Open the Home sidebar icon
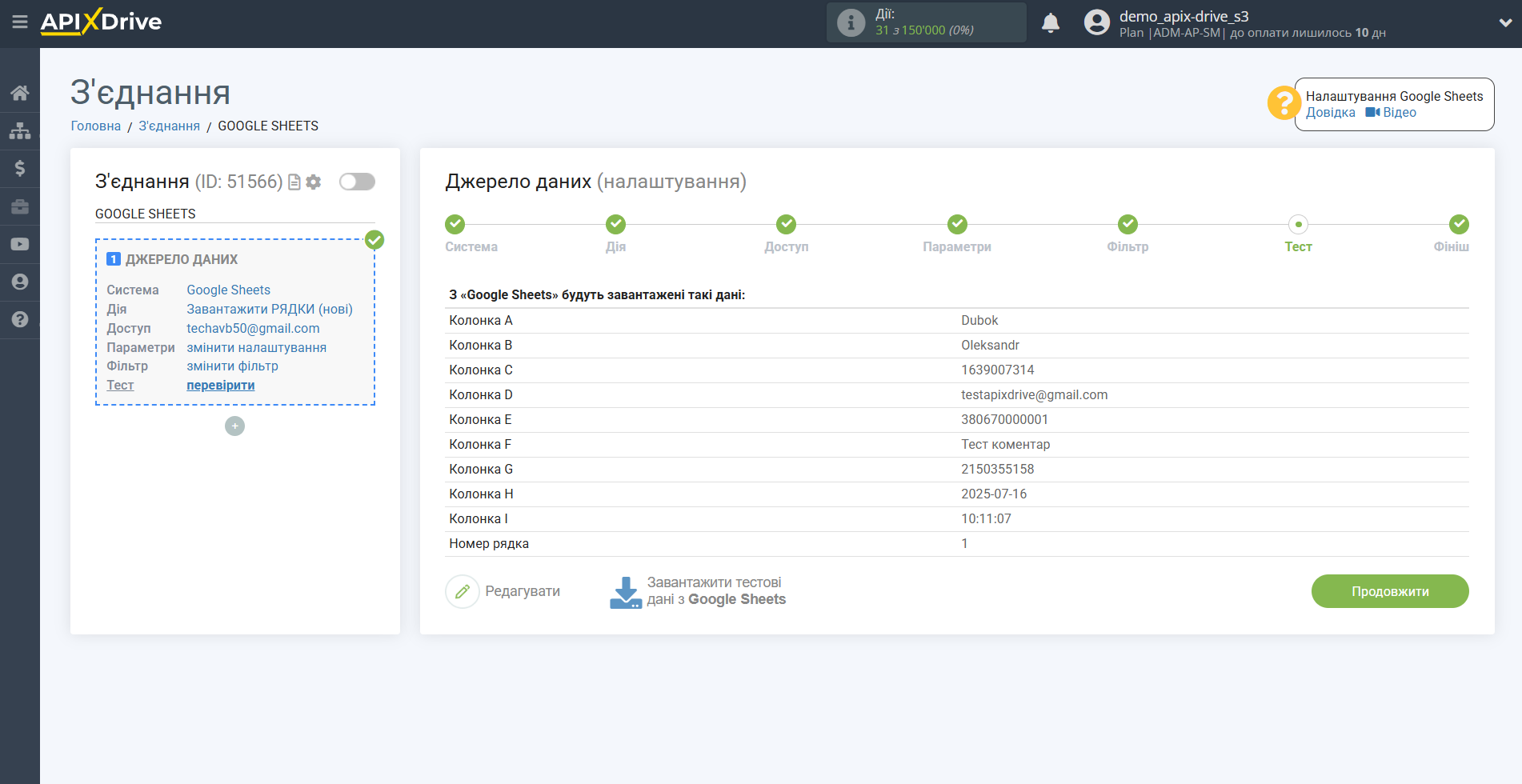The height and width of the screenshot is (784, 1522). click(x=20, y=93)
